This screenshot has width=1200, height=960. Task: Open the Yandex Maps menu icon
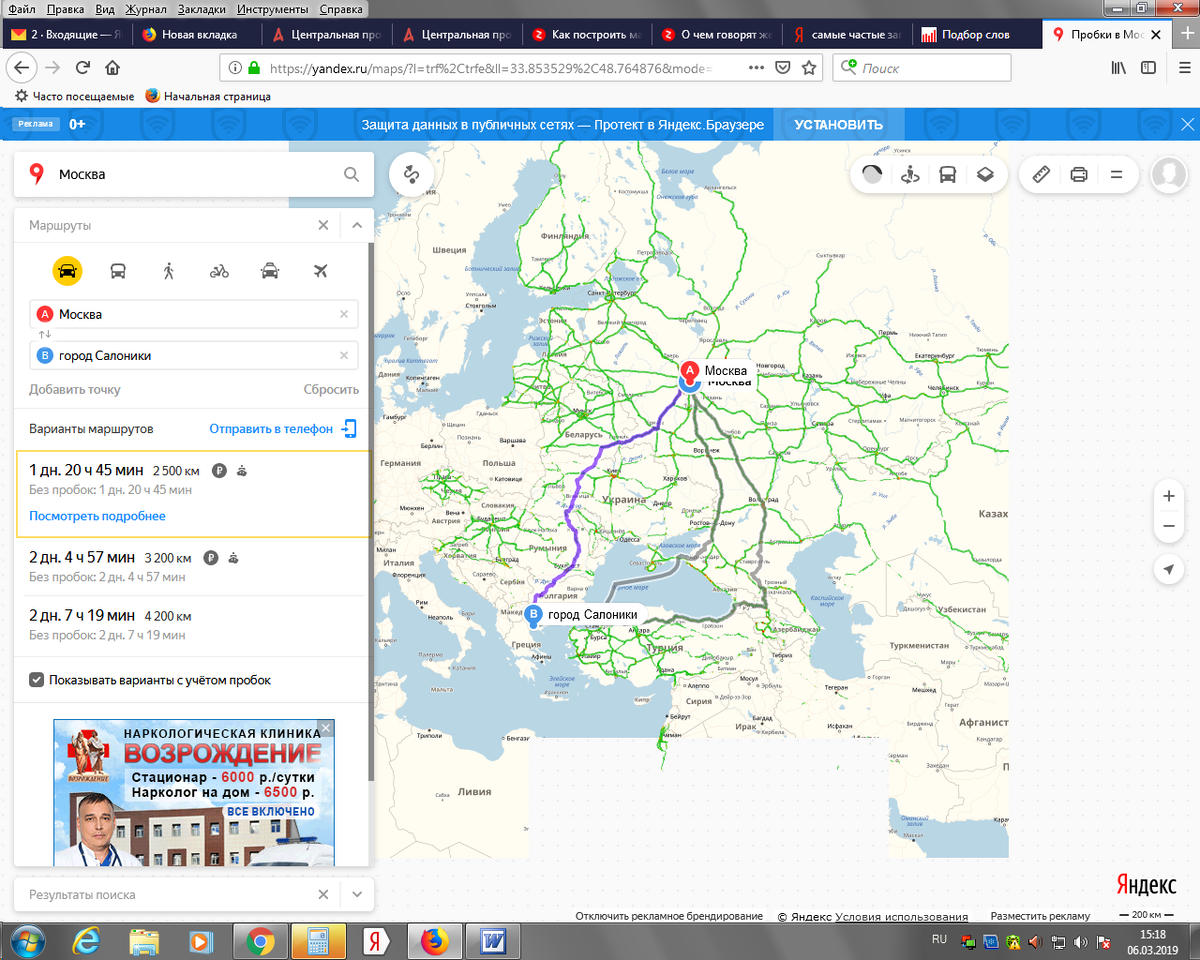[x=1117, y=174]
